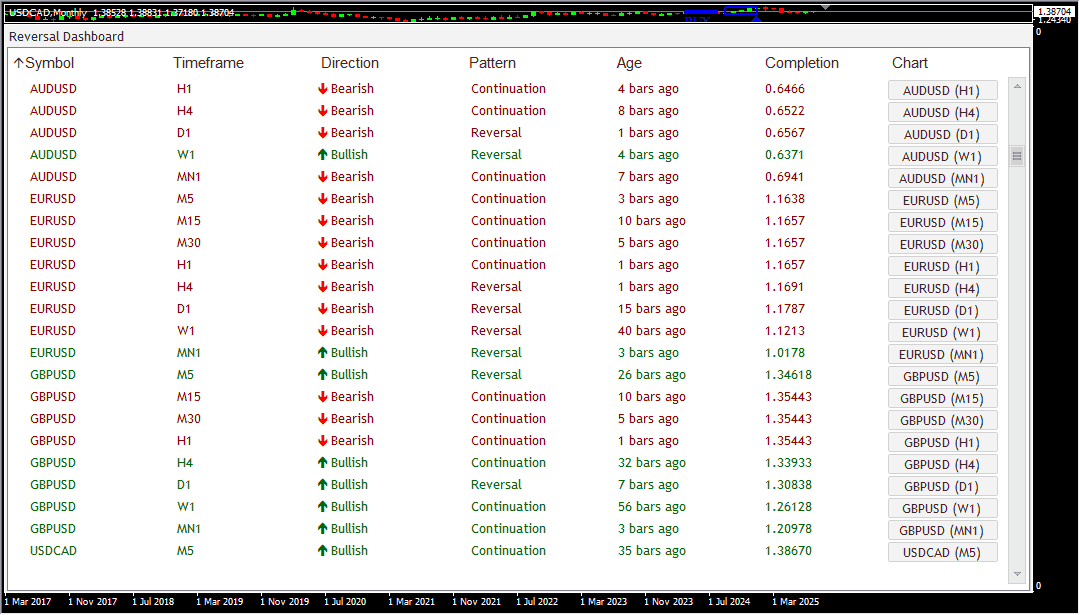Open the EURUSD (H4) chart button
The image size is (1080, 615).
coord(942,289)
